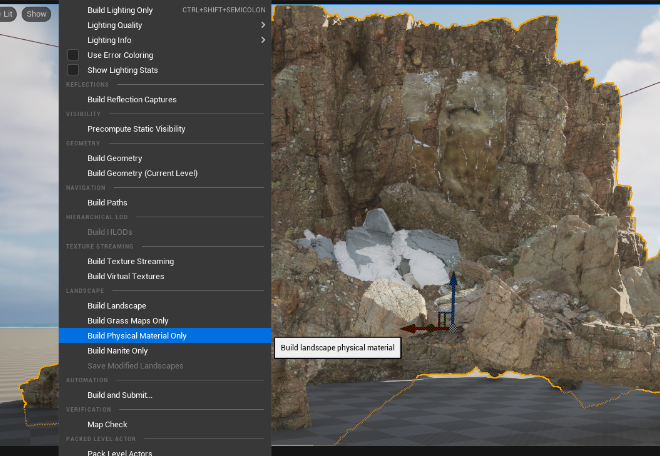Select Build Virtual Textures
This screenshot has width=660, height=456.
pos(125,276)
